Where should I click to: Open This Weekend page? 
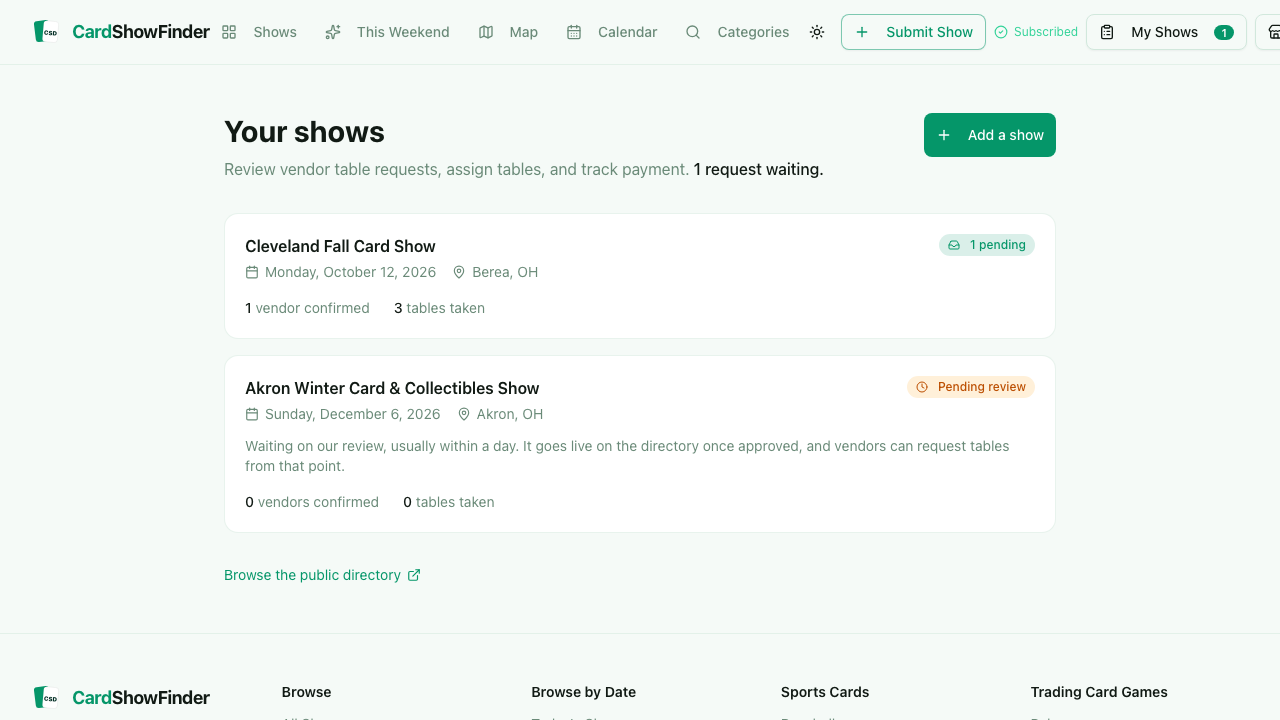coord(387,32)
